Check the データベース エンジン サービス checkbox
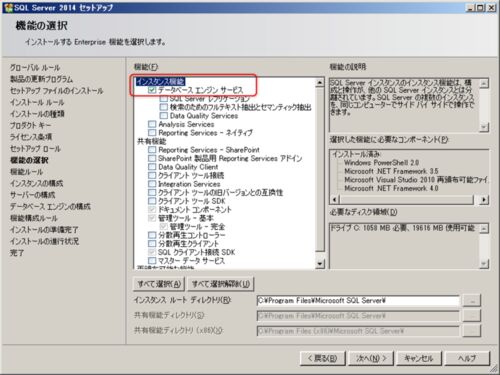 point(152,90)
